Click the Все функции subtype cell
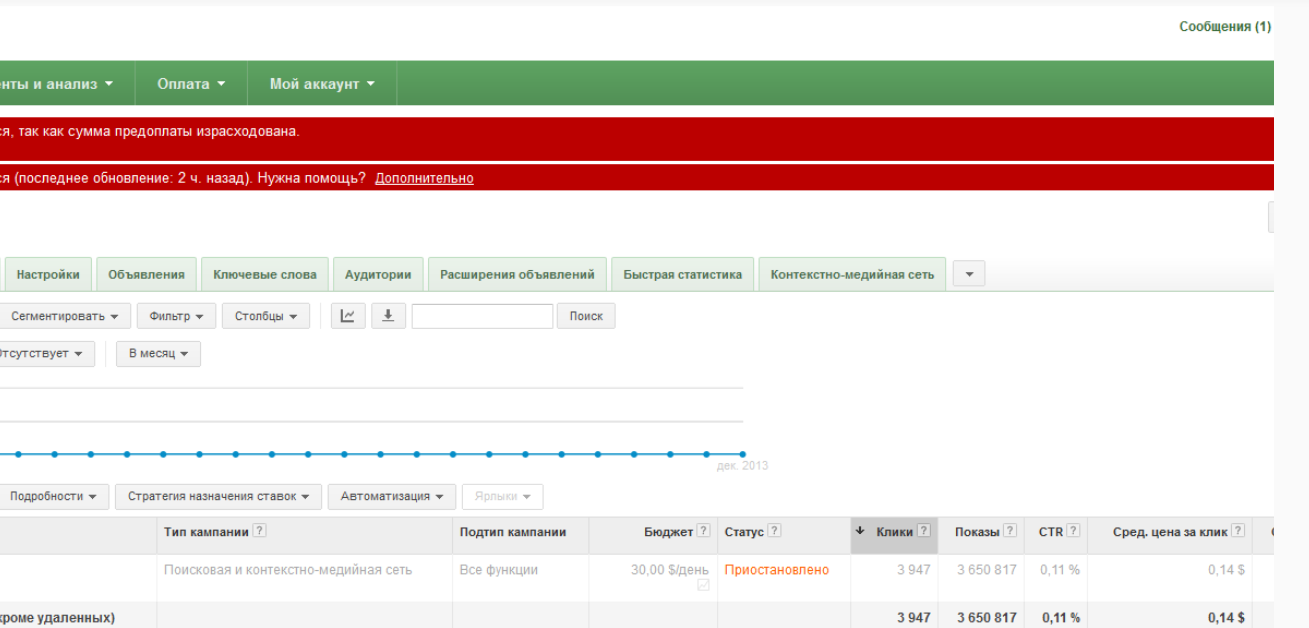This screenshot has height=628, width=1309. coord(499,570)
